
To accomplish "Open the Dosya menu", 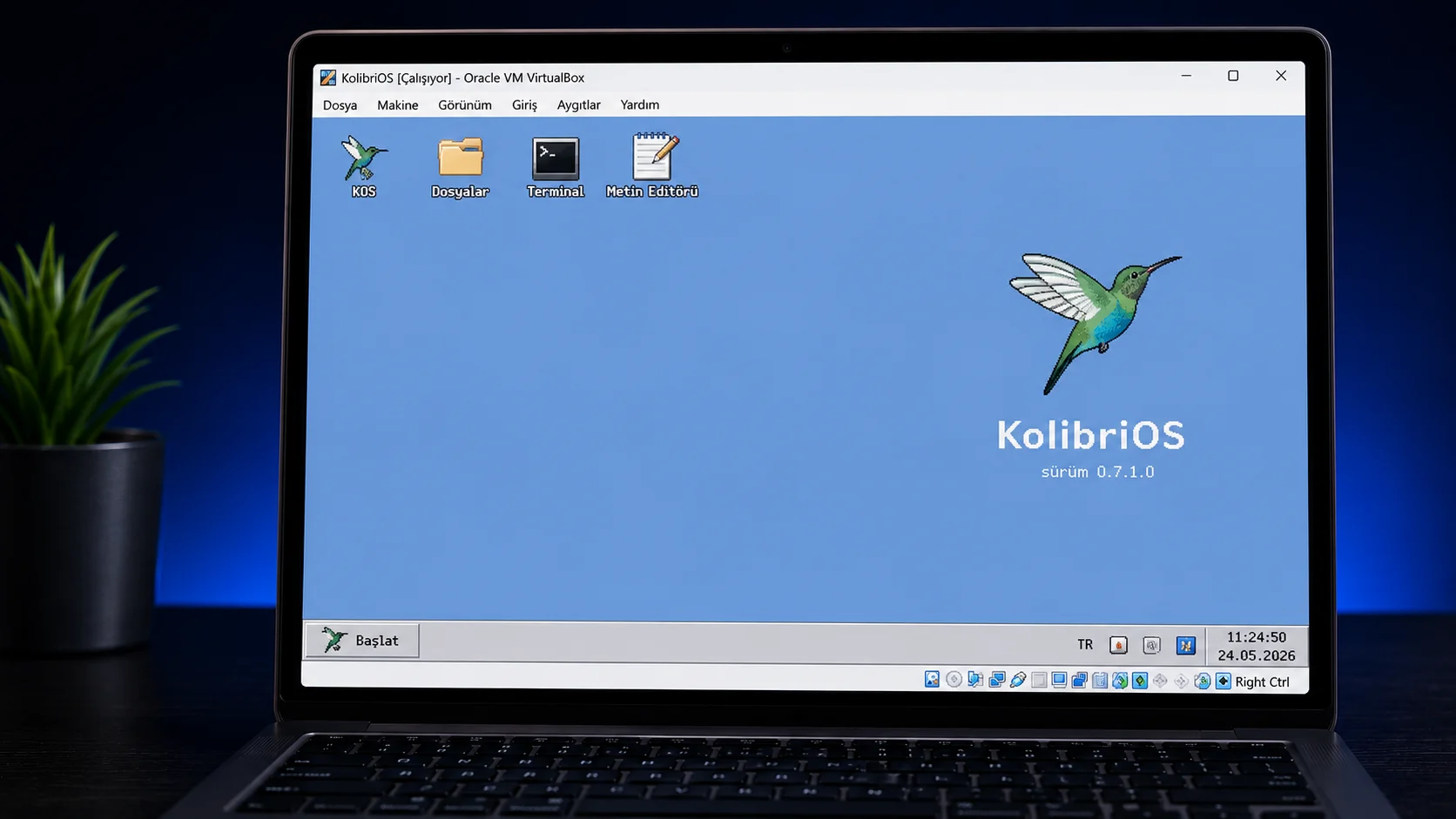I will coord(340,104).
